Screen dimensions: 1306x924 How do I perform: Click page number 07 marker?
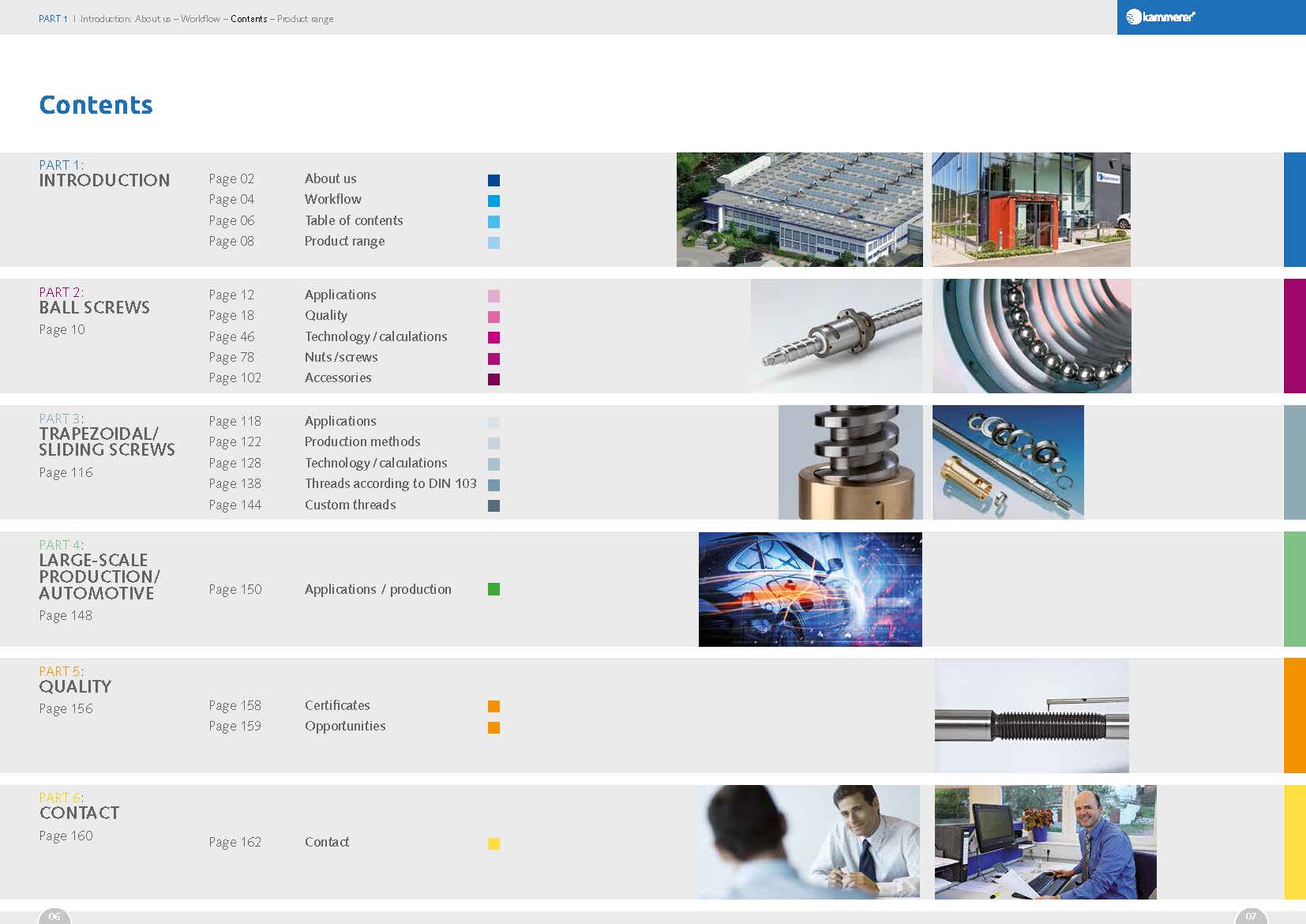[1251, 916]
